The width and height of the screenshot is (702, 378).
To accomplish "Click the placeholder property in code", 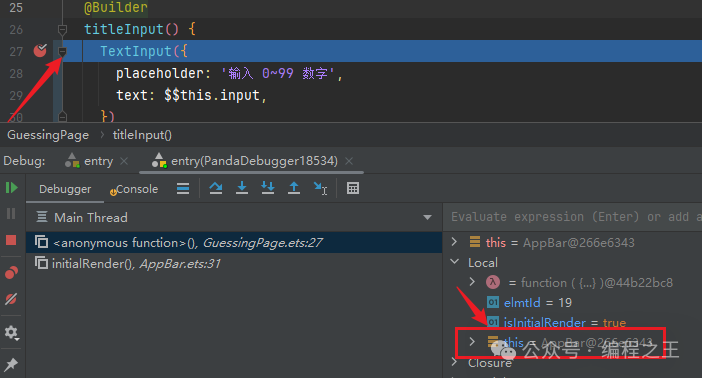I will [x=160, y=73].
